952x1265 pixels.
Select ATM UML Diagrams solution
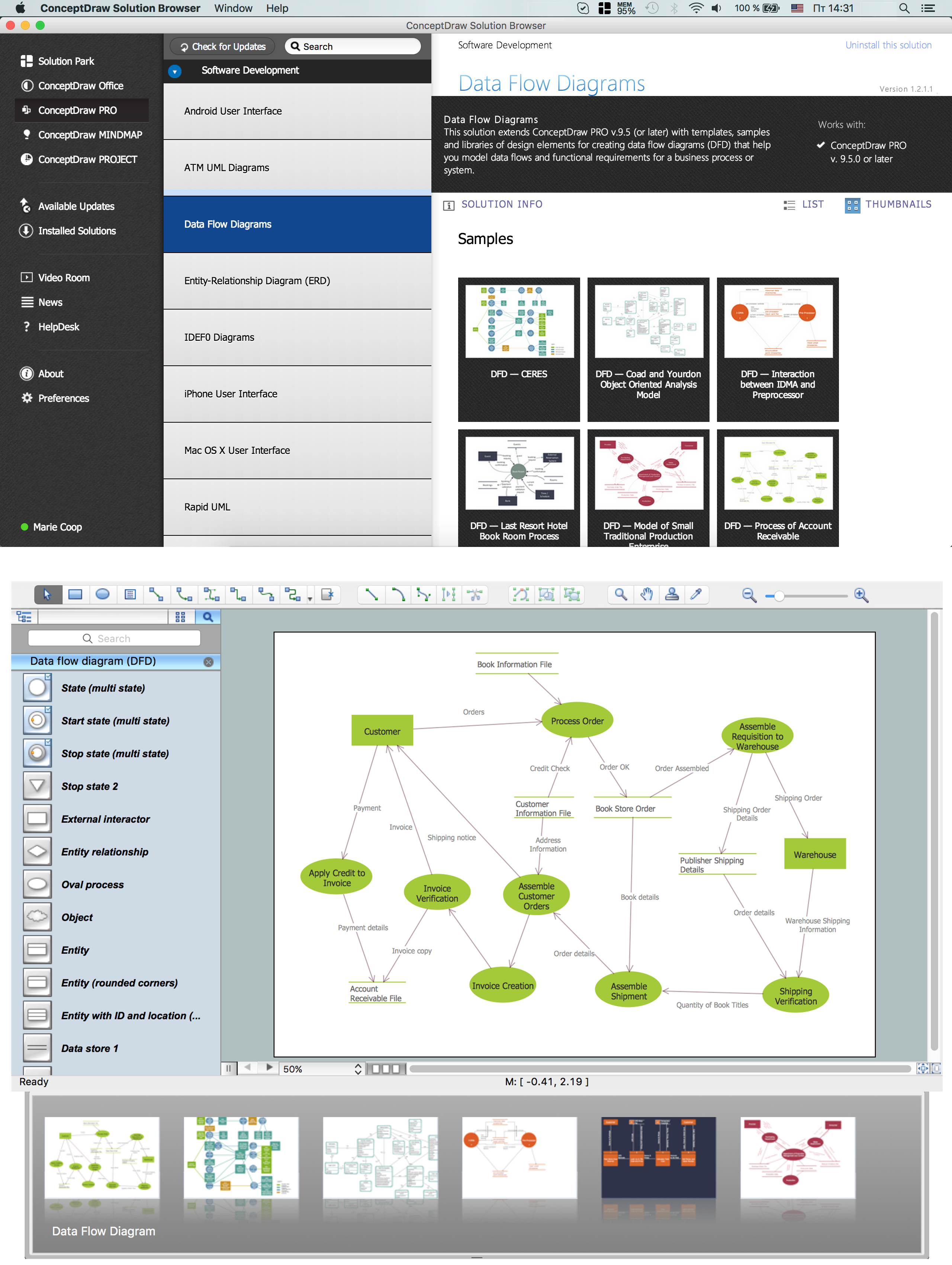[297, 168]
